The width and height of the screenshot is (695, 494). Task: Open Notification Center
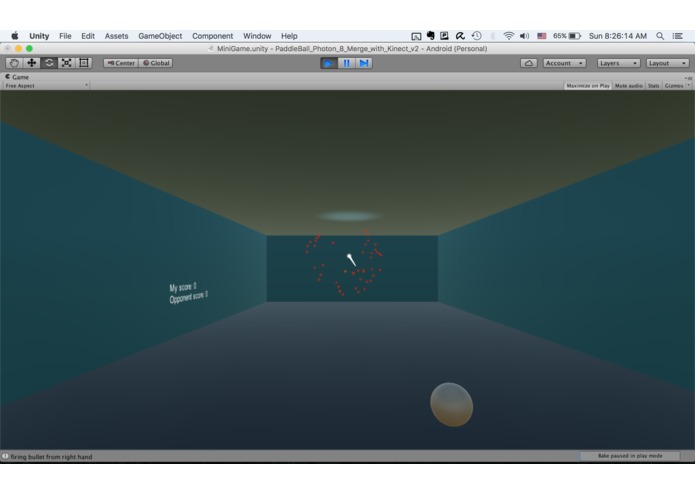click(677, 36)
